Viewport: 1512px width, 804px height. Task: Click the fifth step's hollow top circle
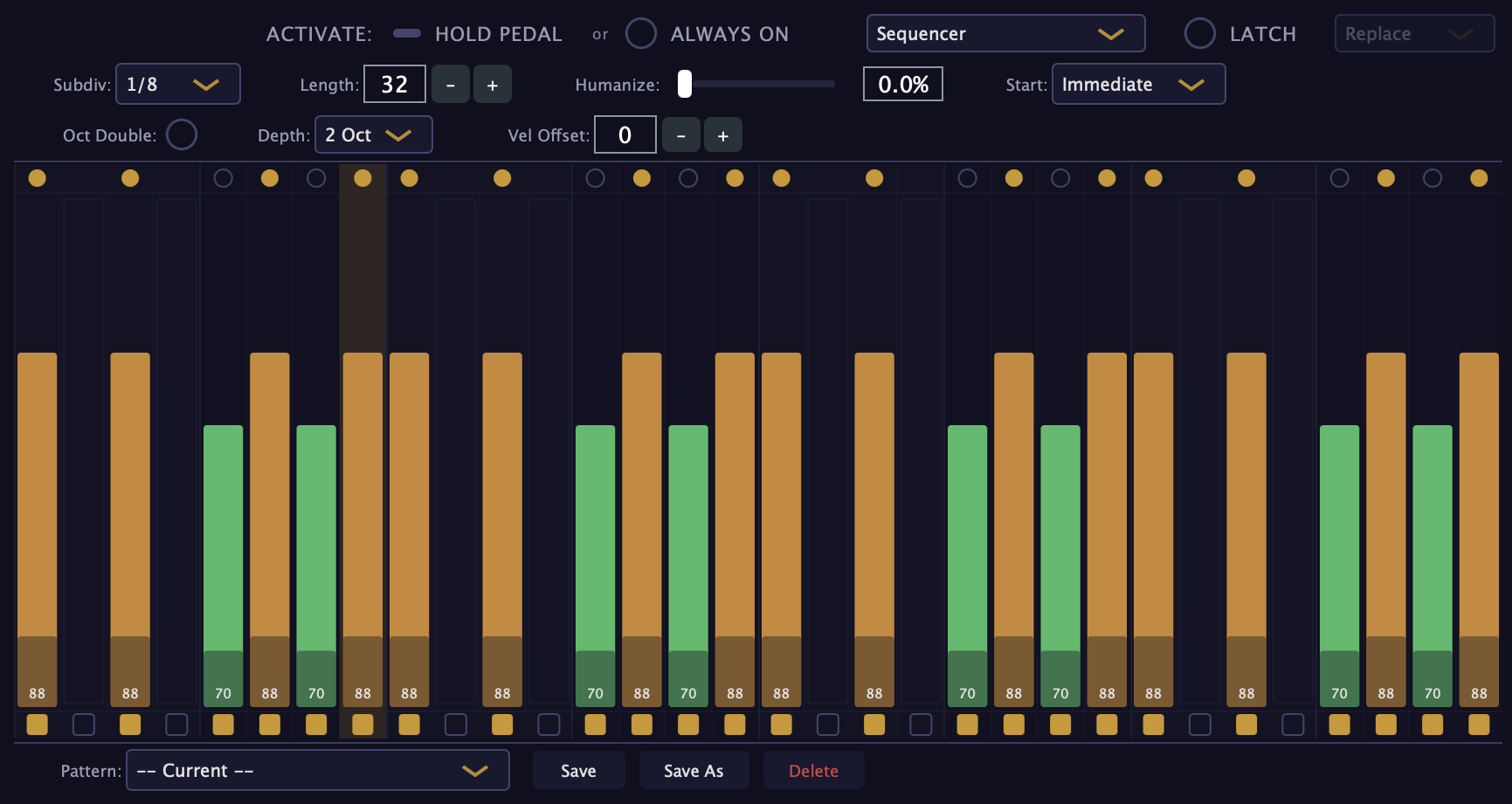224,178
